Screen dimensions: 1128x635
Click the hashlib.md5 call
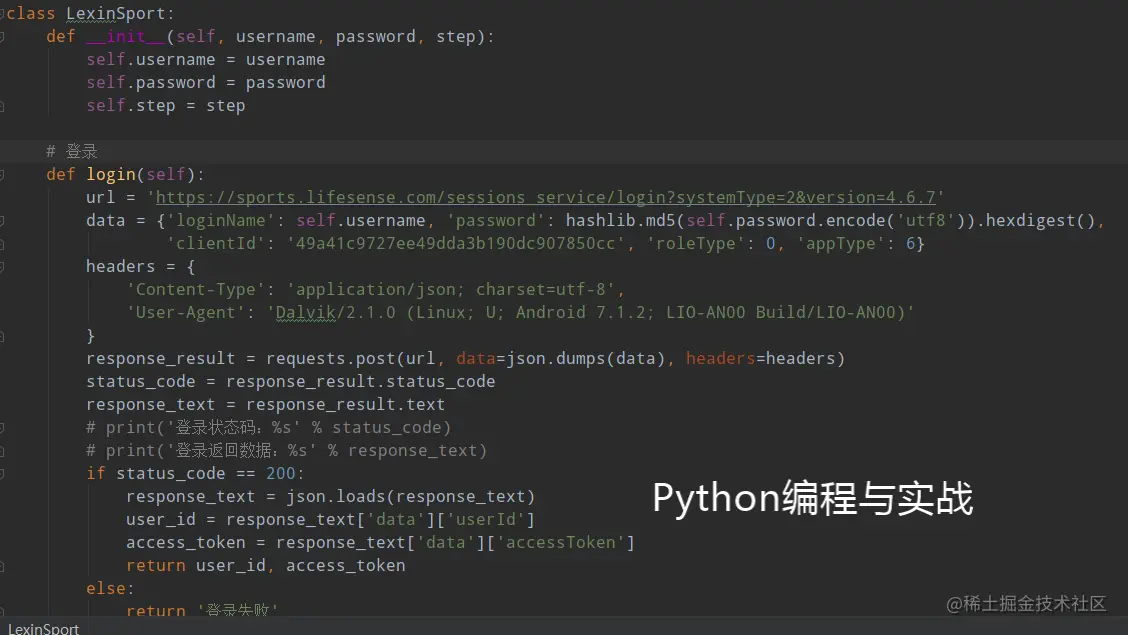(x=621, y=221)
